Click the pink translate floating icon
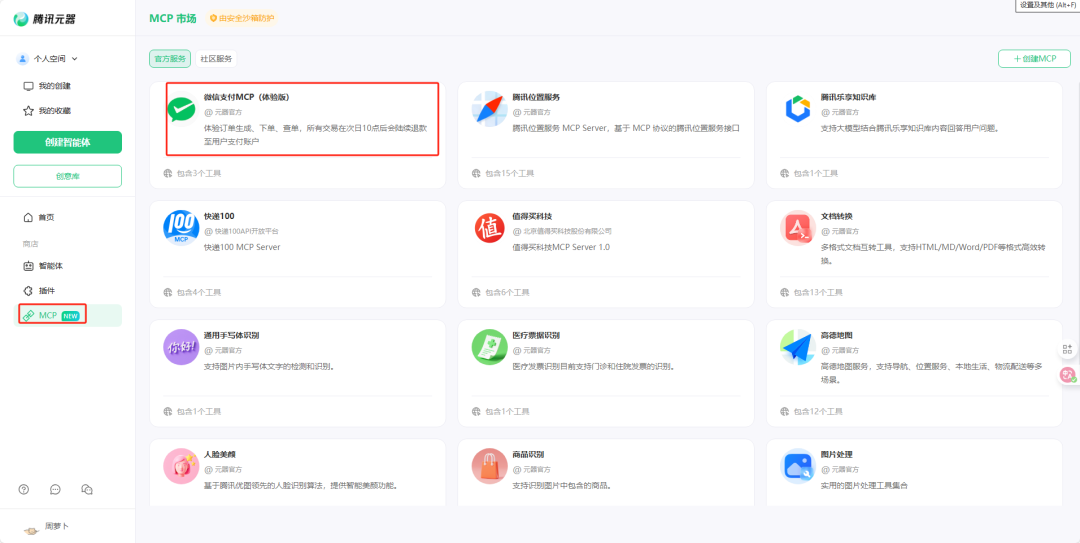The width and height of the screenshot is (1080, 543). pyautogui.click(x=1067, y=375)
